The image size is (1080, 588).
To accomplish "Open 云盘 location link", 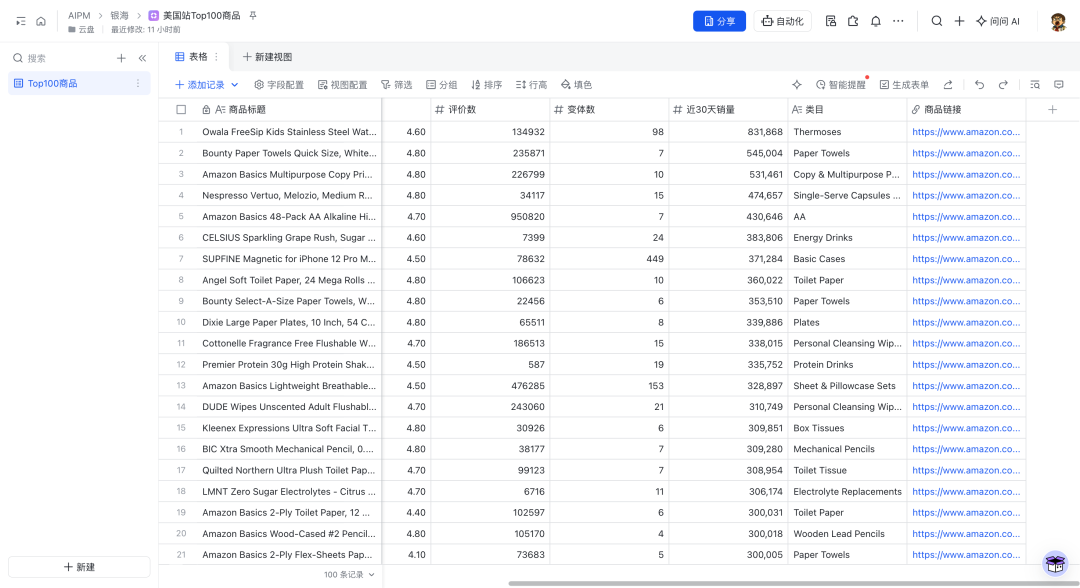I will [x=81, y=30].
